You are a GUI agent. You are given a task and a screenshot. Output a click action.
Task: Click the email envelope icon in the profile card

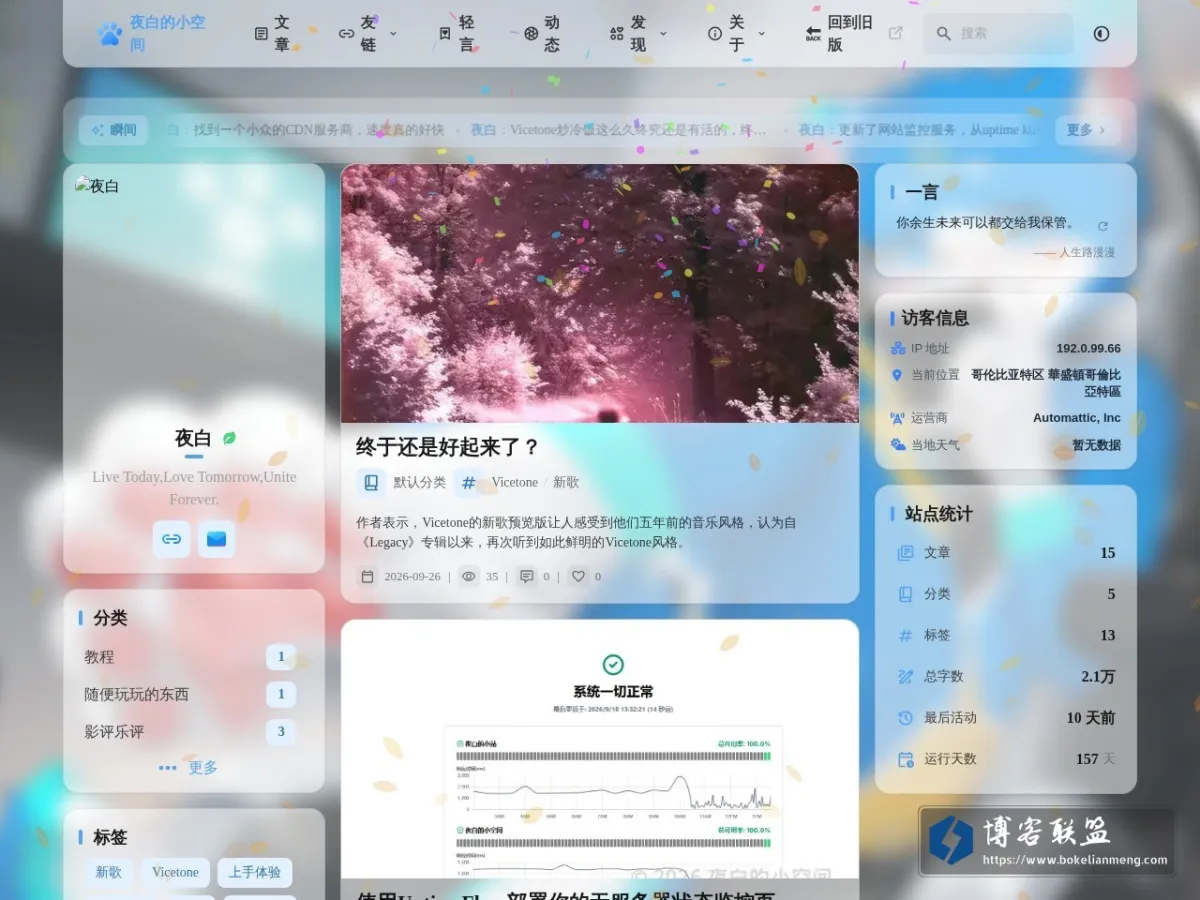tap(216, 539)
